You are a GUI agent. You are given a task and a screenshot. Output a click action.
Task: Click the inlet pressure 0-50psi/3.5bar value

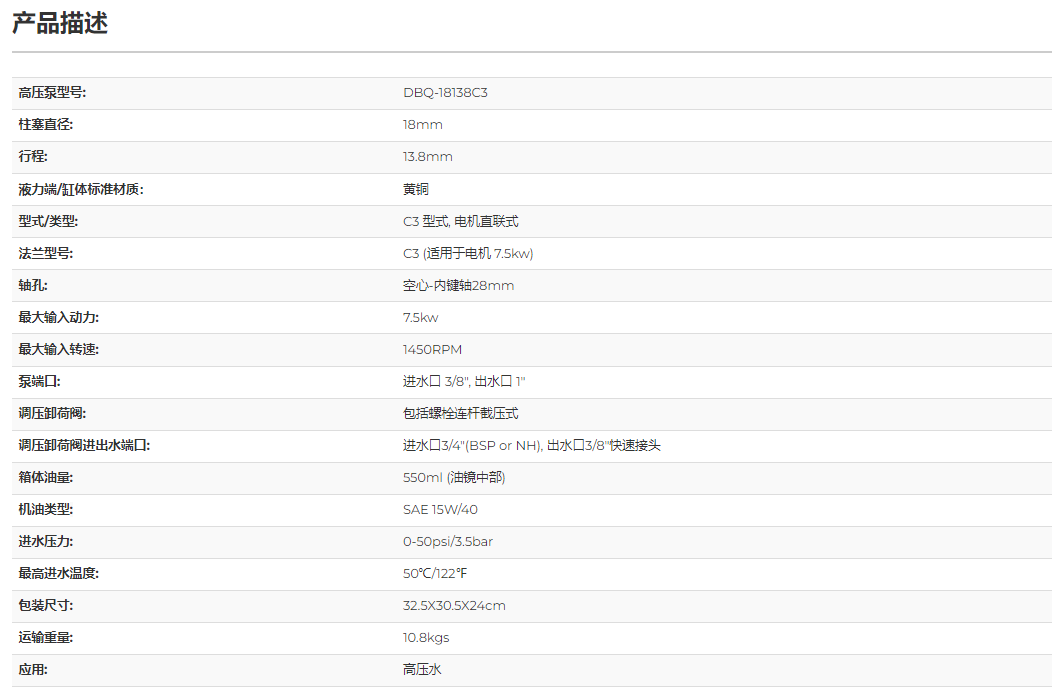coord(447,541)
